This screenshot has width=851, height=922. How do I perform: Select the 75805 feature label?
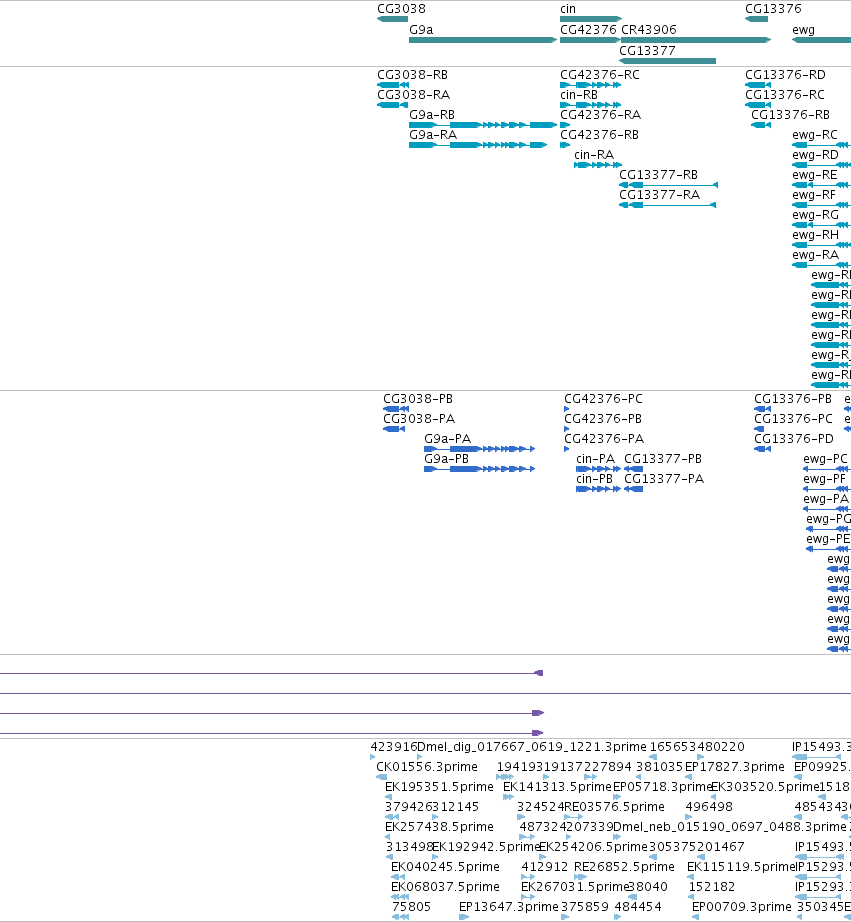point(412,907)
